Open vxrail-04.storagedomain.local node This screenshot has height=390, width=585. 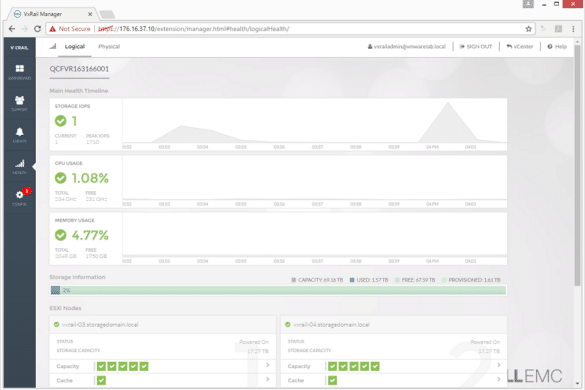click(x=331, y=325)
